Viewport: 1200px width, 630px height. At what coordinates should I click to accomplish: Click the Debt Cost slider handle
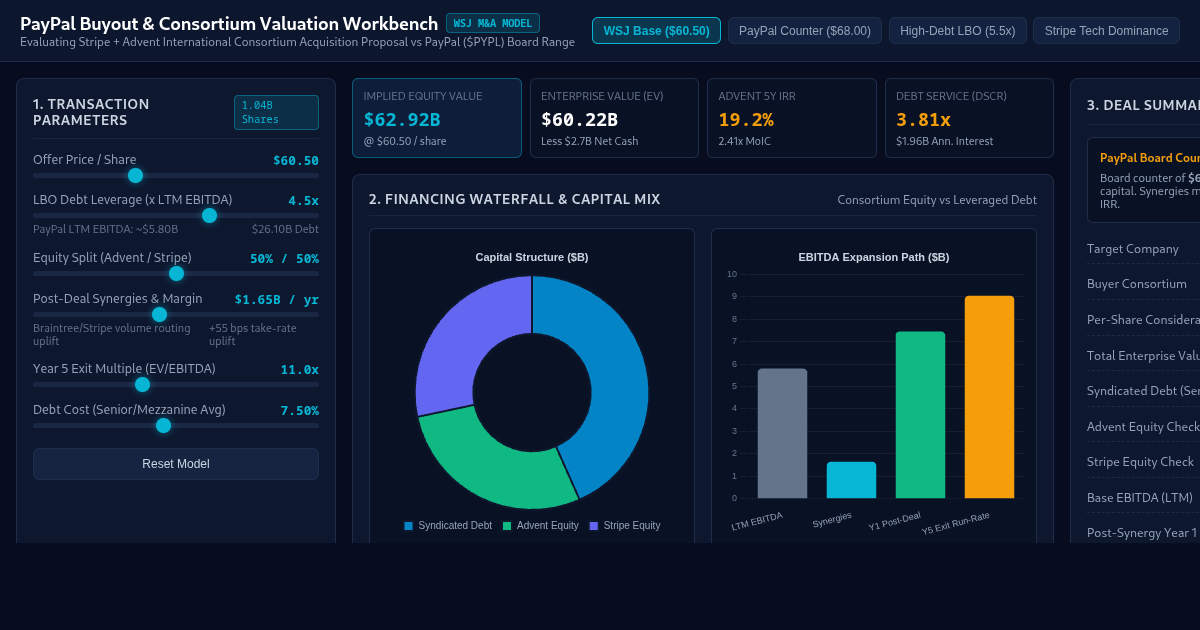(x=163, y=425)
